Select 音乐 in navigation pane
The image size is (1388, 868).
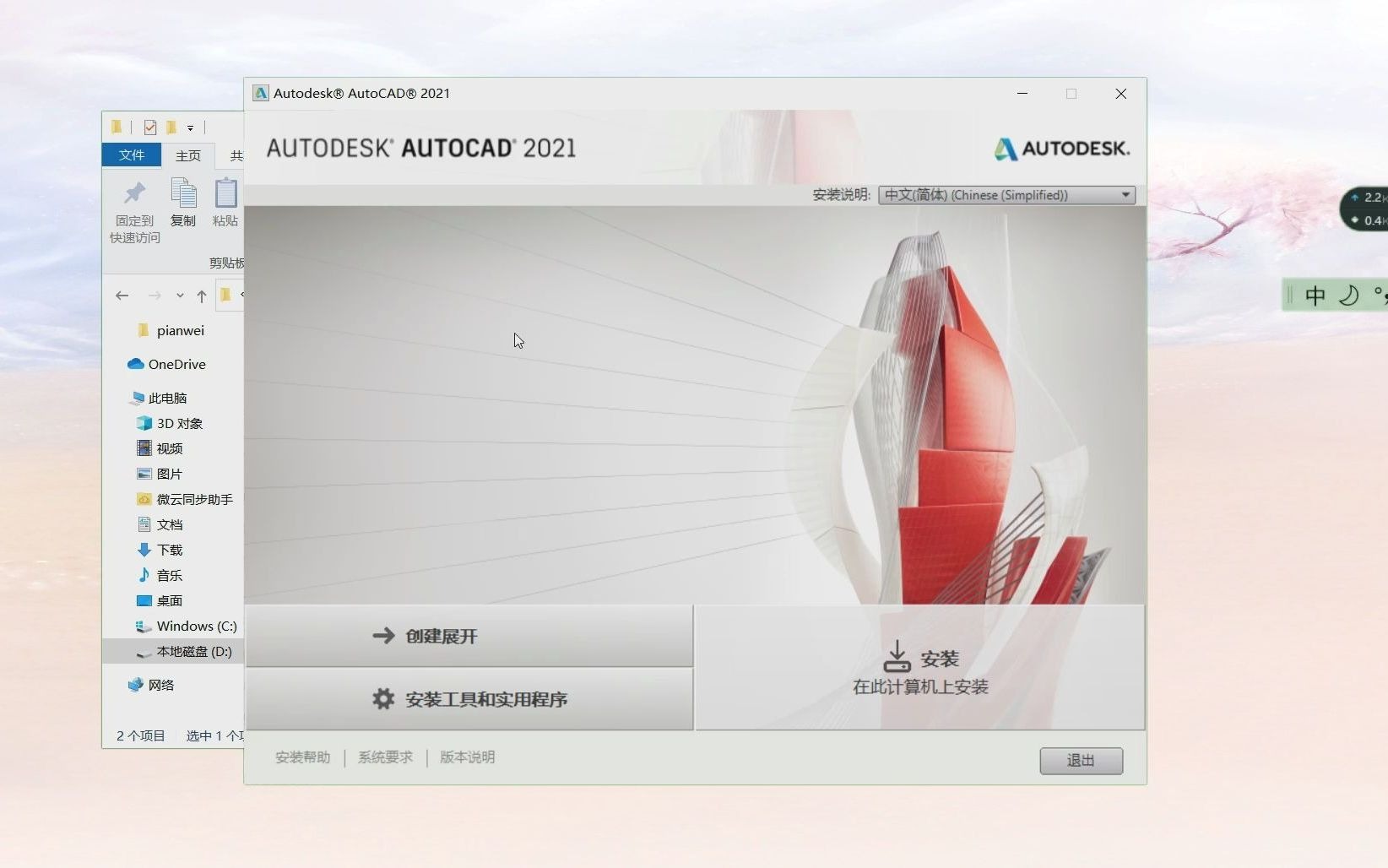160,575
